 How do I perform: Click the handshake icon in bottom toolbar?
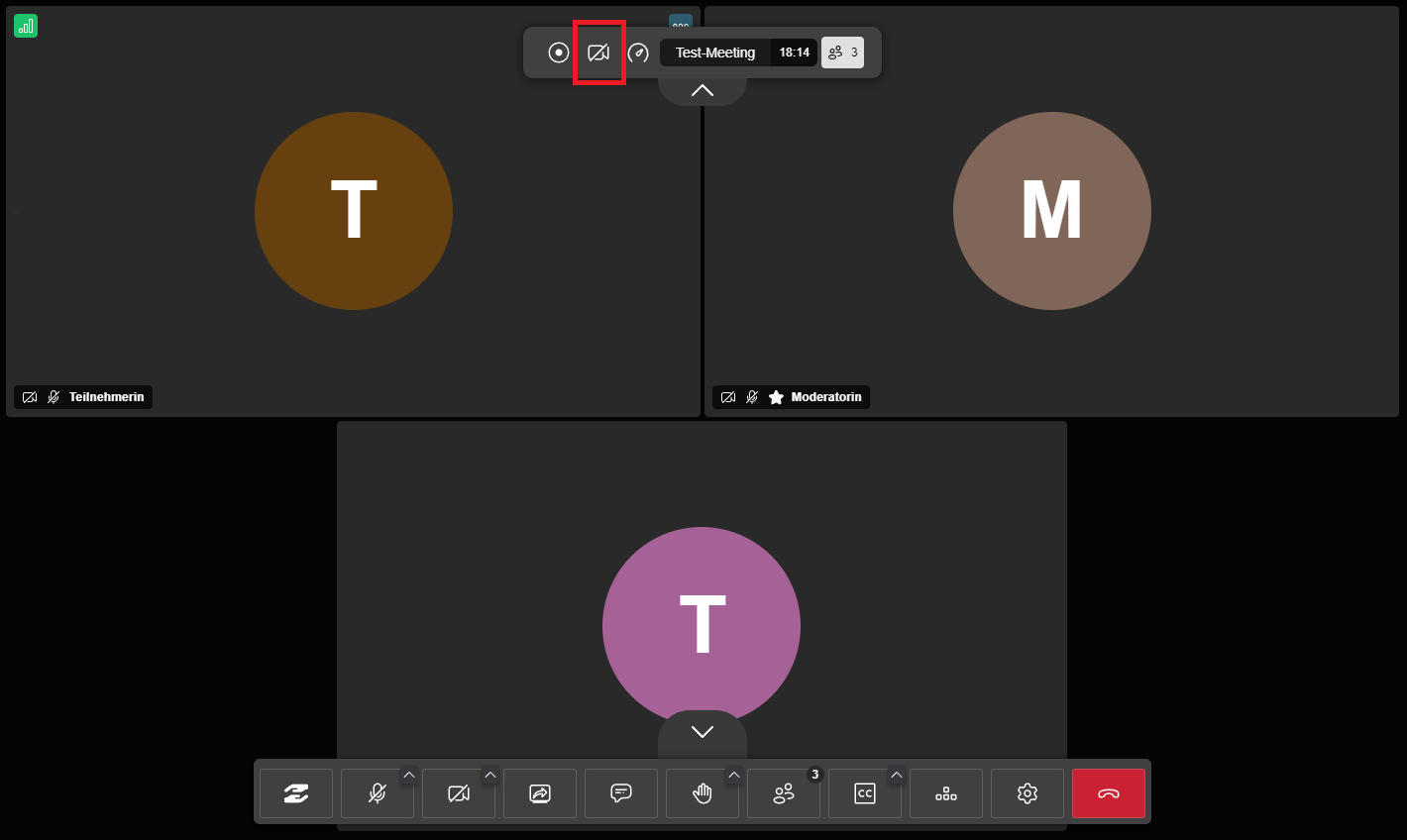tap(296, 793)
